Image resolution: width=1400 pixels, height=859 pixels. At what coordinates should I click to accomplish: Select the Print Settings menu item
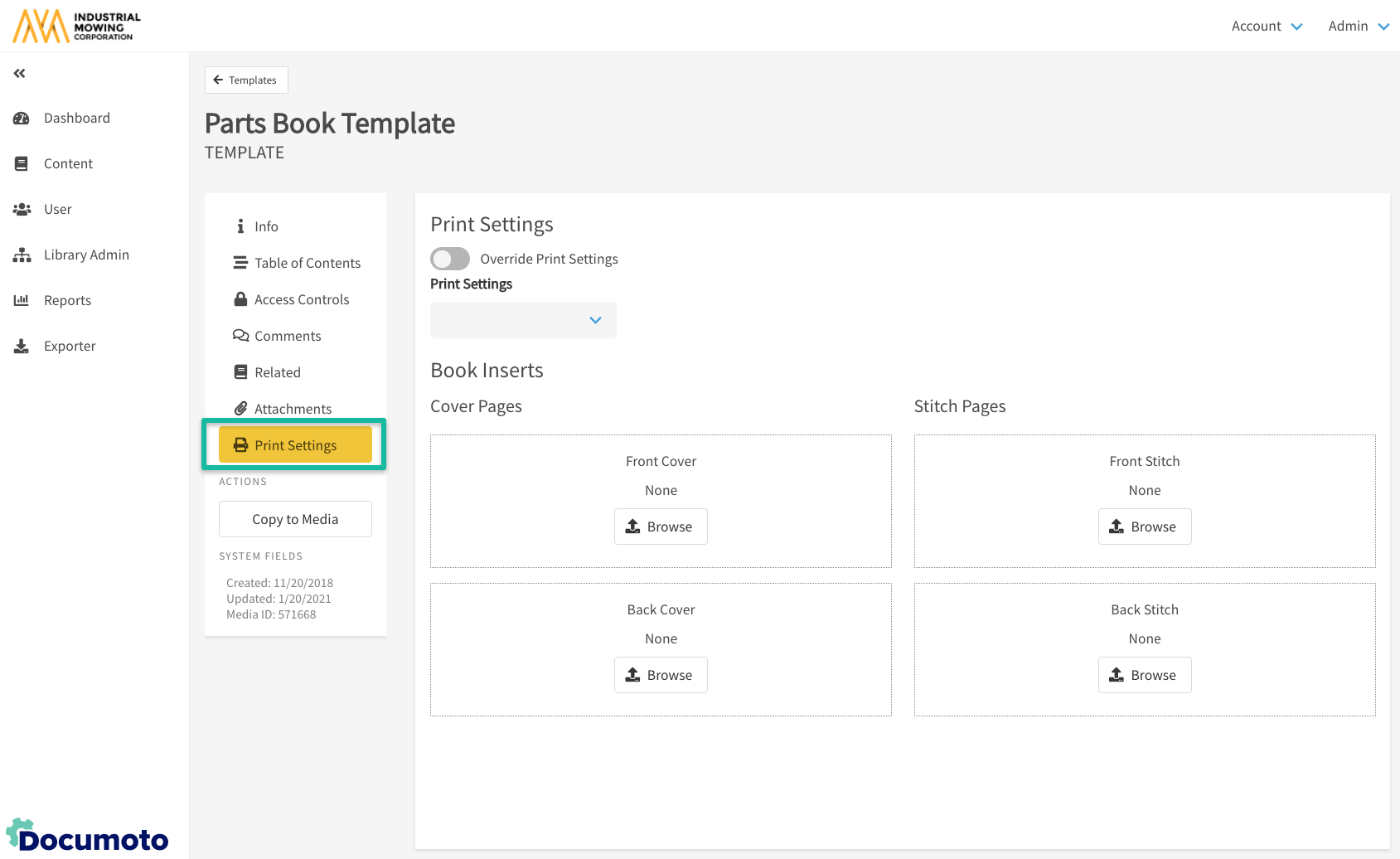point(295,445)
